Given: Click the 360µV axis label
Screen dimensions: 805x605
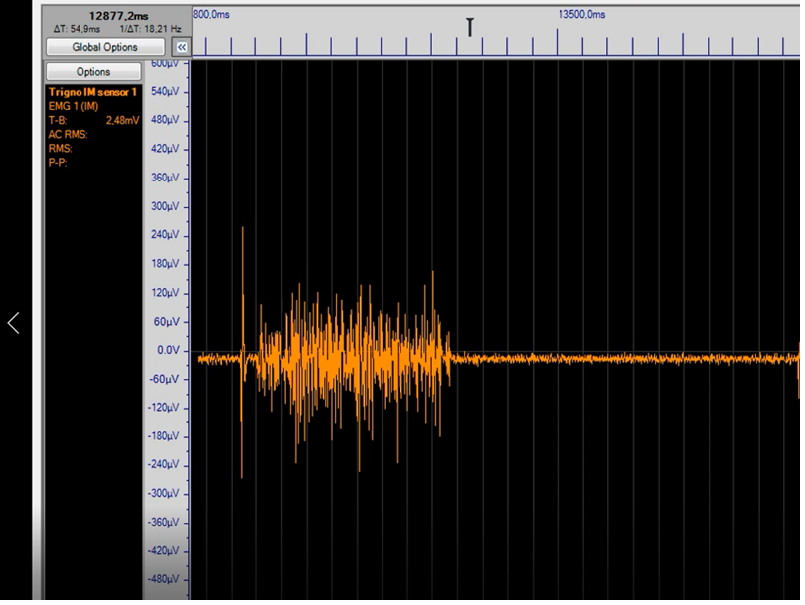Looking at the screenshot, I should (x=165, y=178).
